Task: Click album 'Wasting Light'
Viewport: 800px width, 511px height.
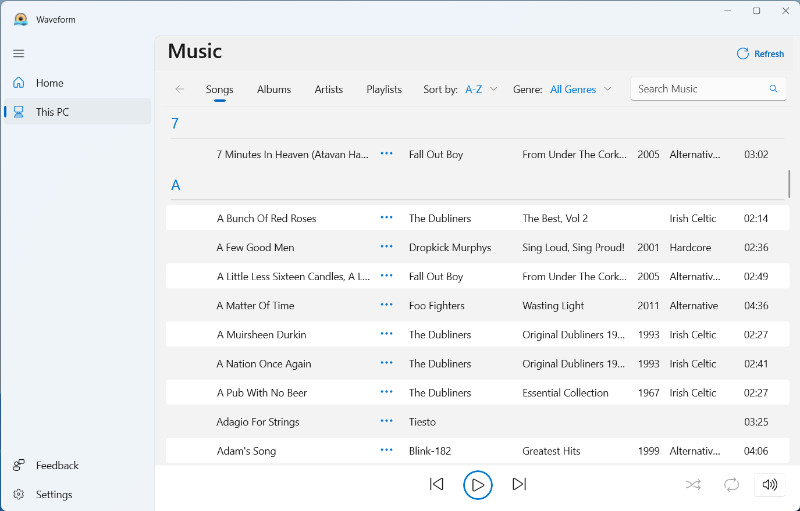Action: tap(553, 305)
